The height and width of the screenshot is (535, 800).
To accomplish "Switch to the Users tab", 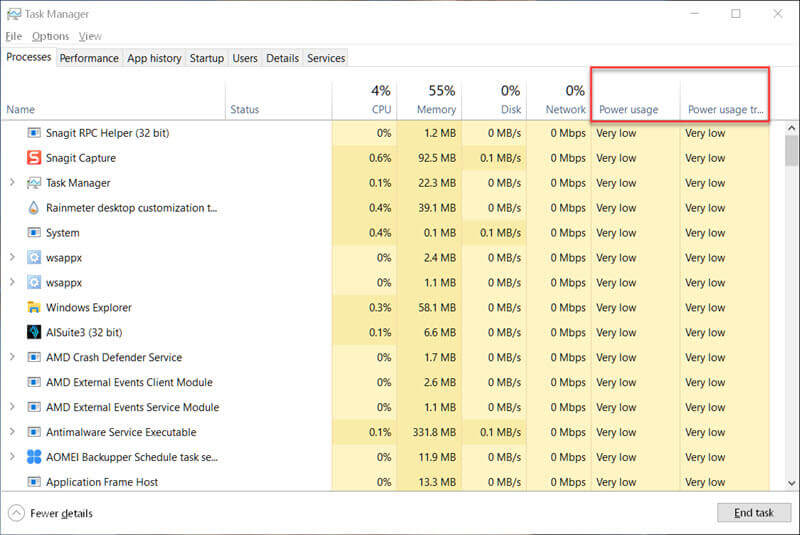I will [245, 58].
